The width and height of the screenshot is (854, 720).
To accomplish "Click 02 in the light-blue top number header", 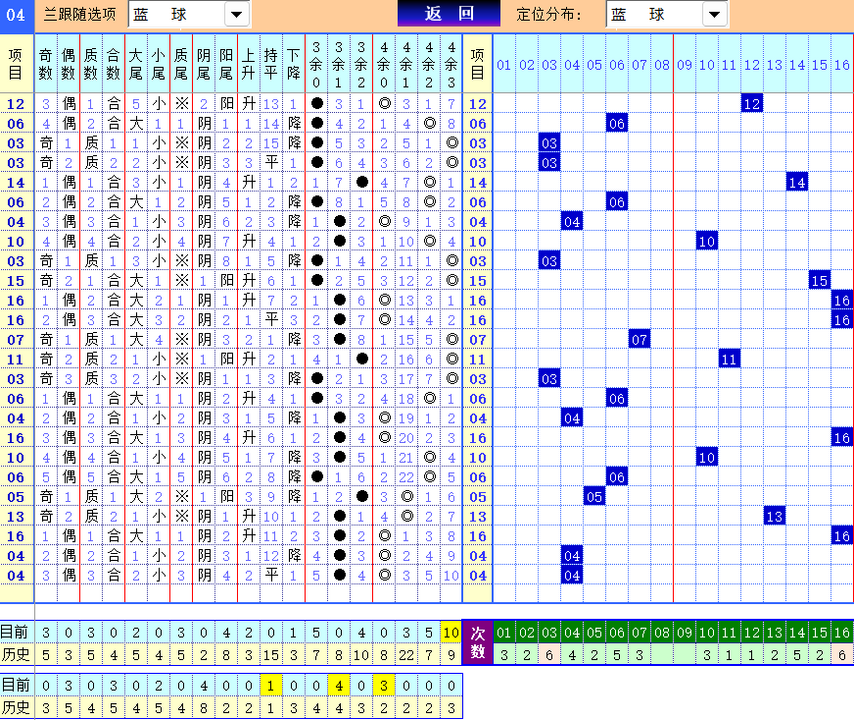I will pyautogui.click(x=527, y=65).
